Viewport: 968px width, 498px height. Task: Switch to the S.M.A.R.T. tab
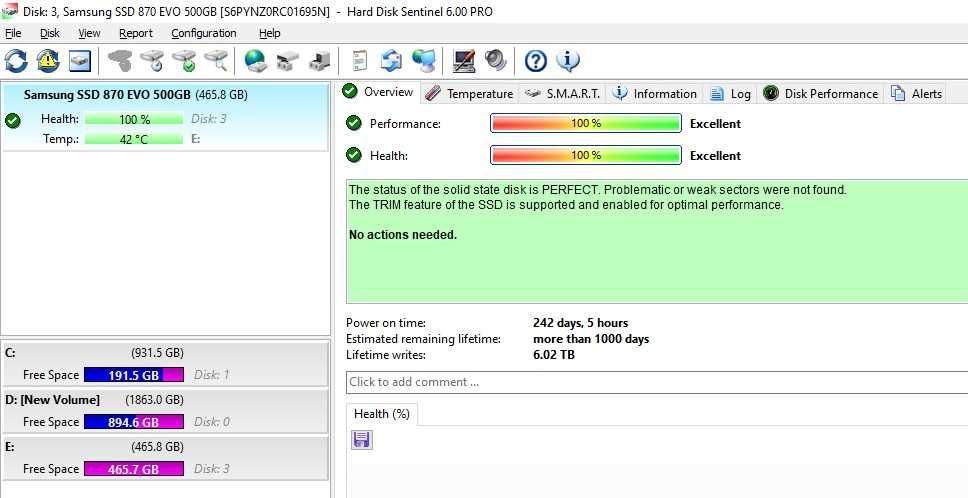pyautogui.click(x=562, y=94)
